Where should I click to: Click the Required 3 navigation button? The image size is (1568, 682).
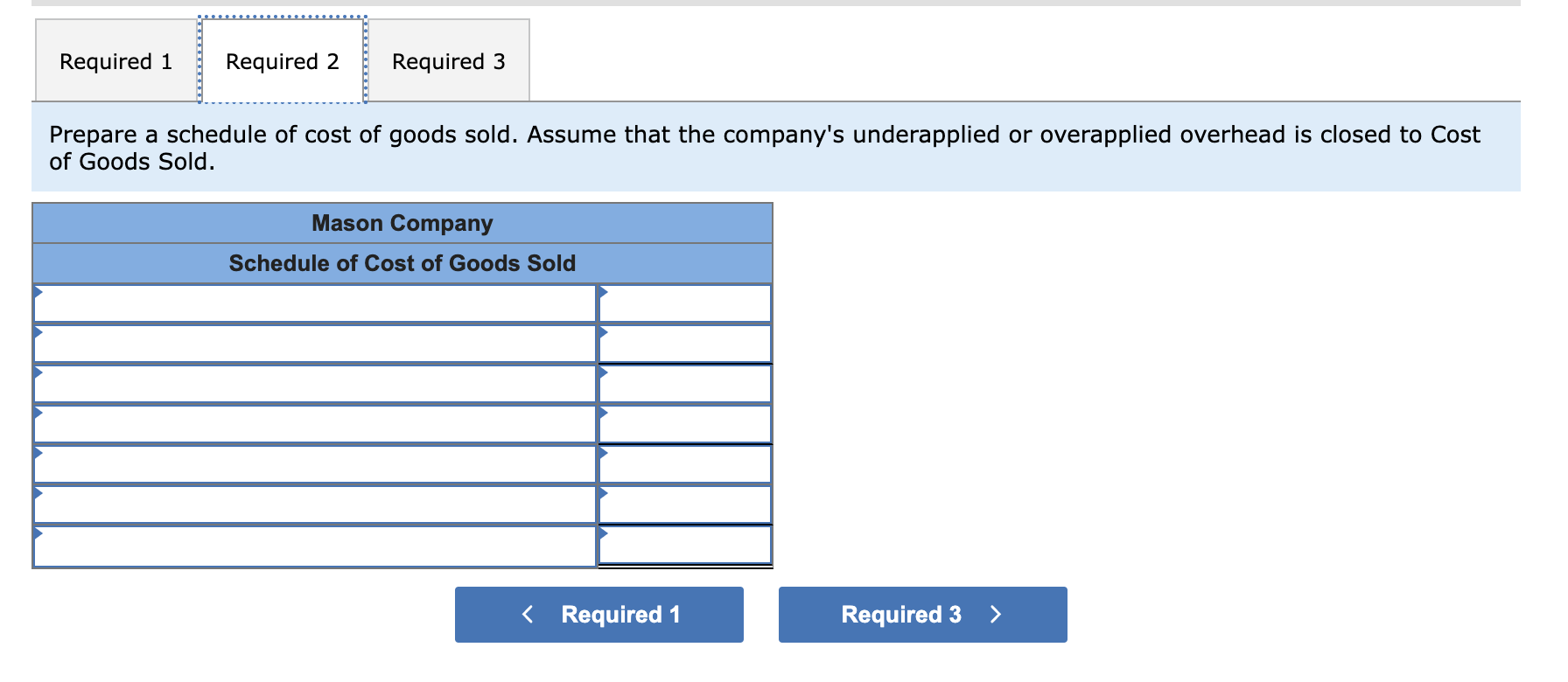pyautogui.click(x=921, y=615)
